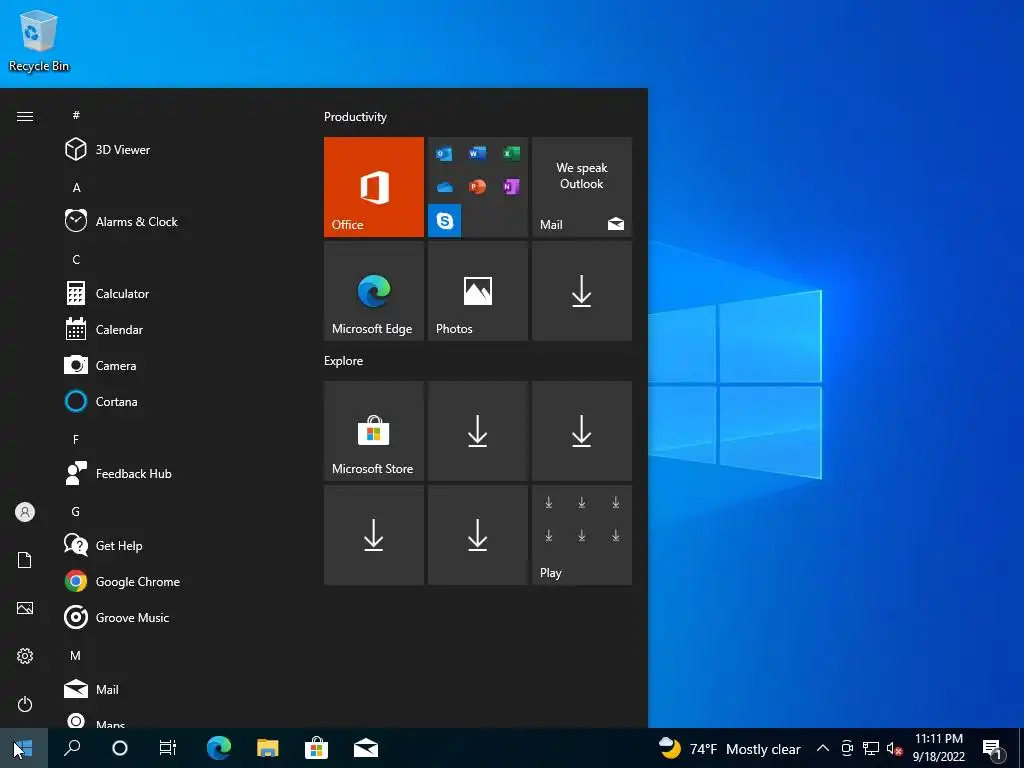
Task: Click the download tile beside Photos
Action: tap(582, 291)
